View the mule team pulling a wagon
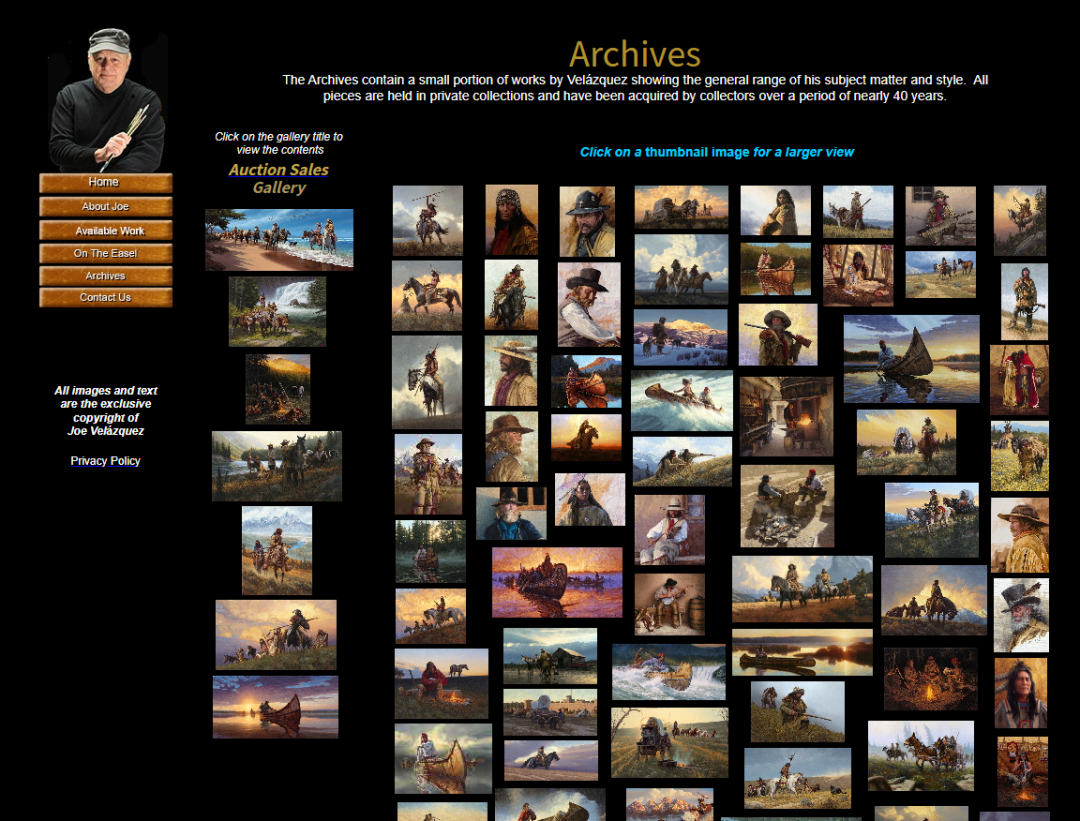Screen dimensions: 1080x821 (921, 756)
